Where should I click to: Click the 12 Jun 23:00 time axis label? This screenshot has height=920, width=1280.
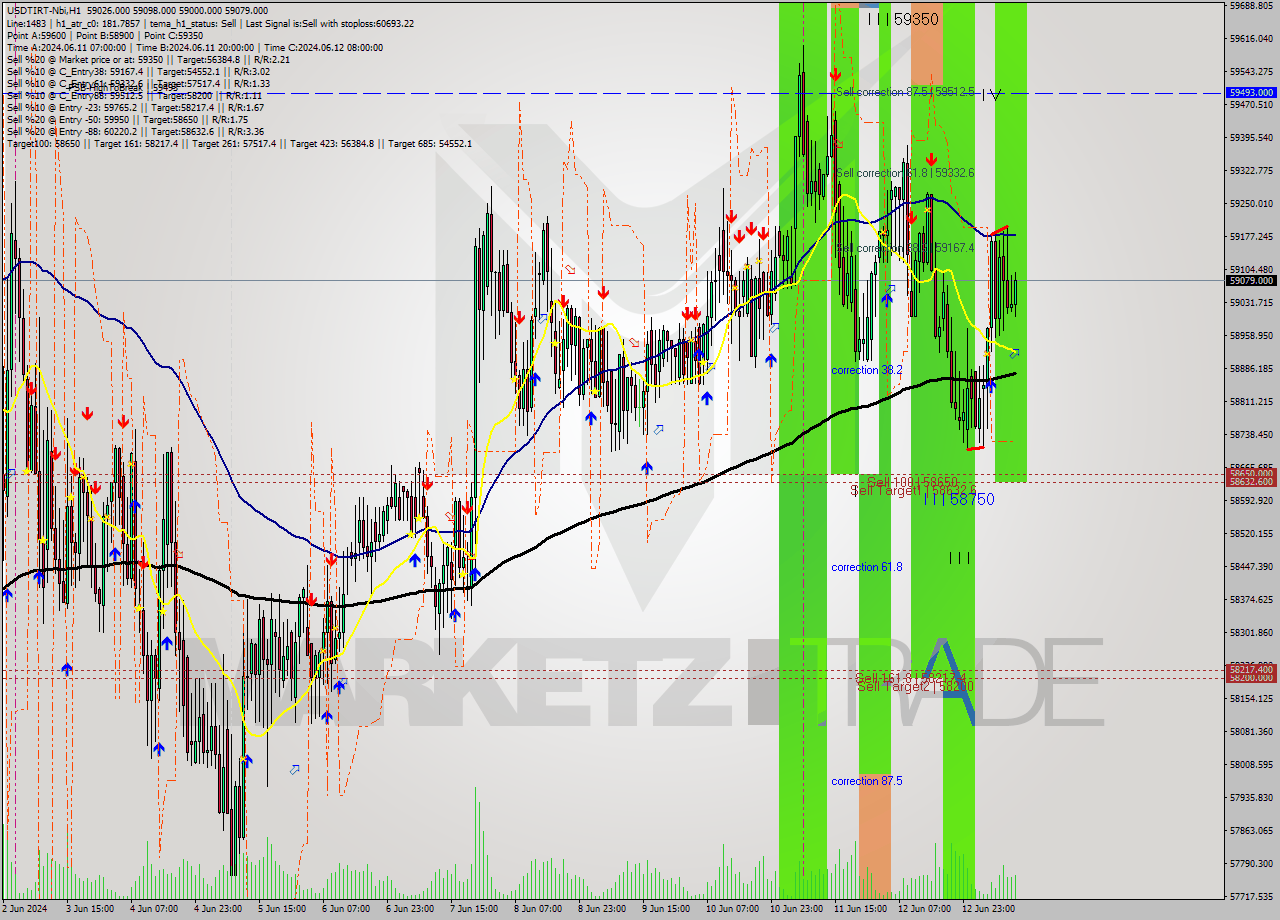pyautogui.click(x=987, y=909)
